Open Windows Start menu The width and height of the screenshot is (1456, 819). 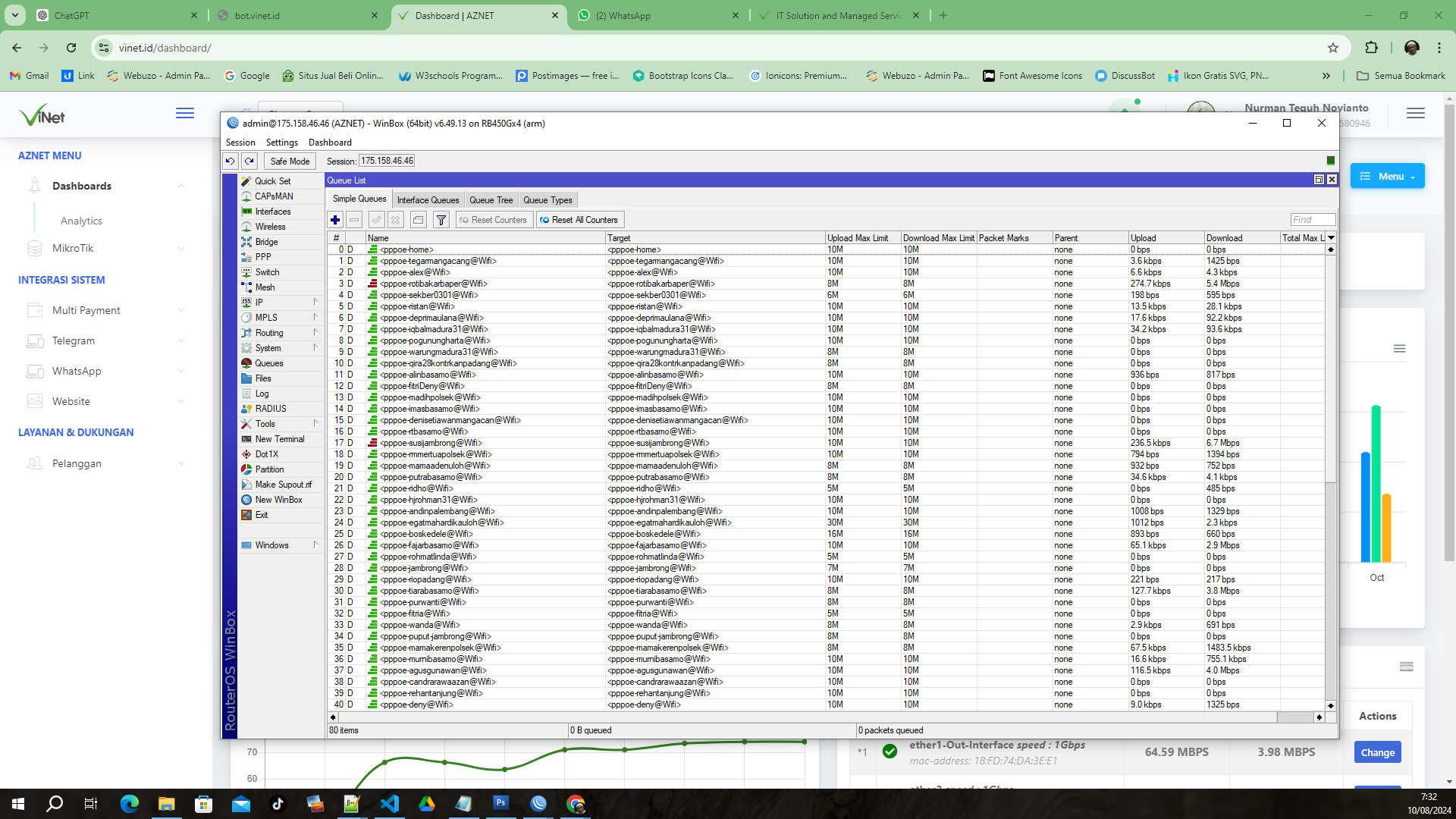coord(18,804)
